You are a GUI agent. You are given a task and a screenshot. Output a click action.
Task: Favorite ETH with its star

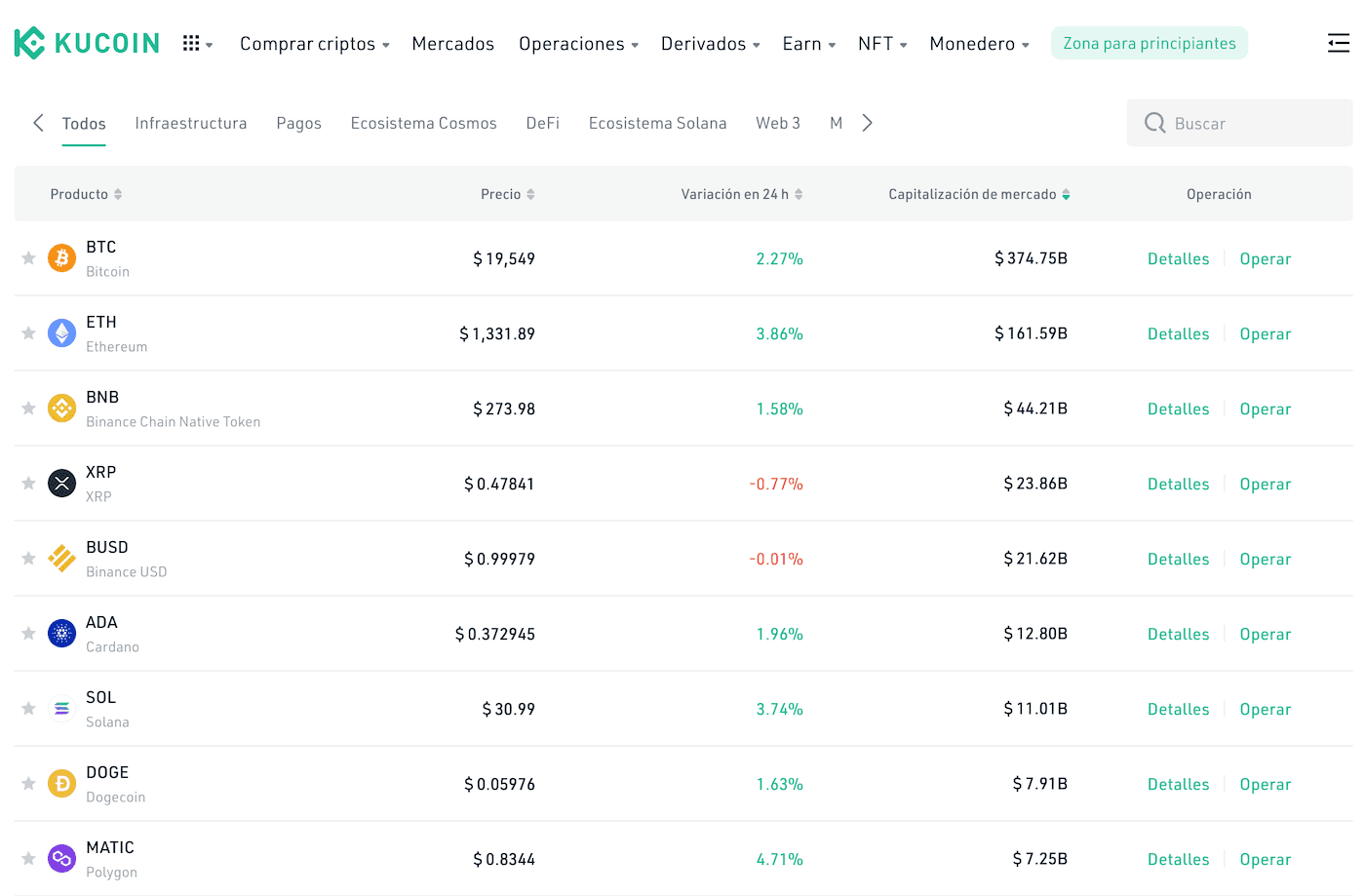click(x=28, y=333)
